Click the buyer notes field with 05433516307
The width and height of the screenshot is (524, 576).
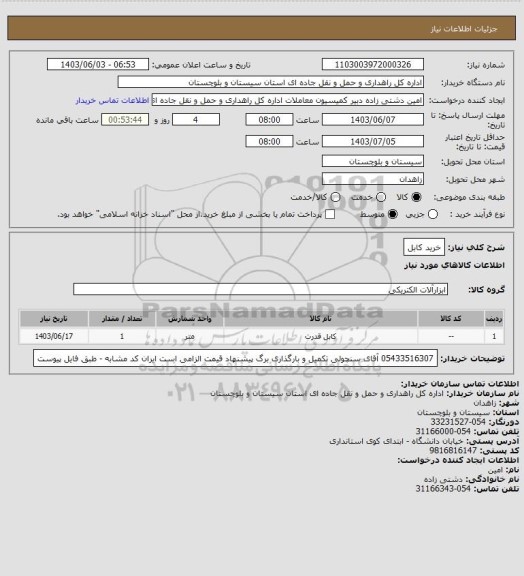(x=236, y=358)
